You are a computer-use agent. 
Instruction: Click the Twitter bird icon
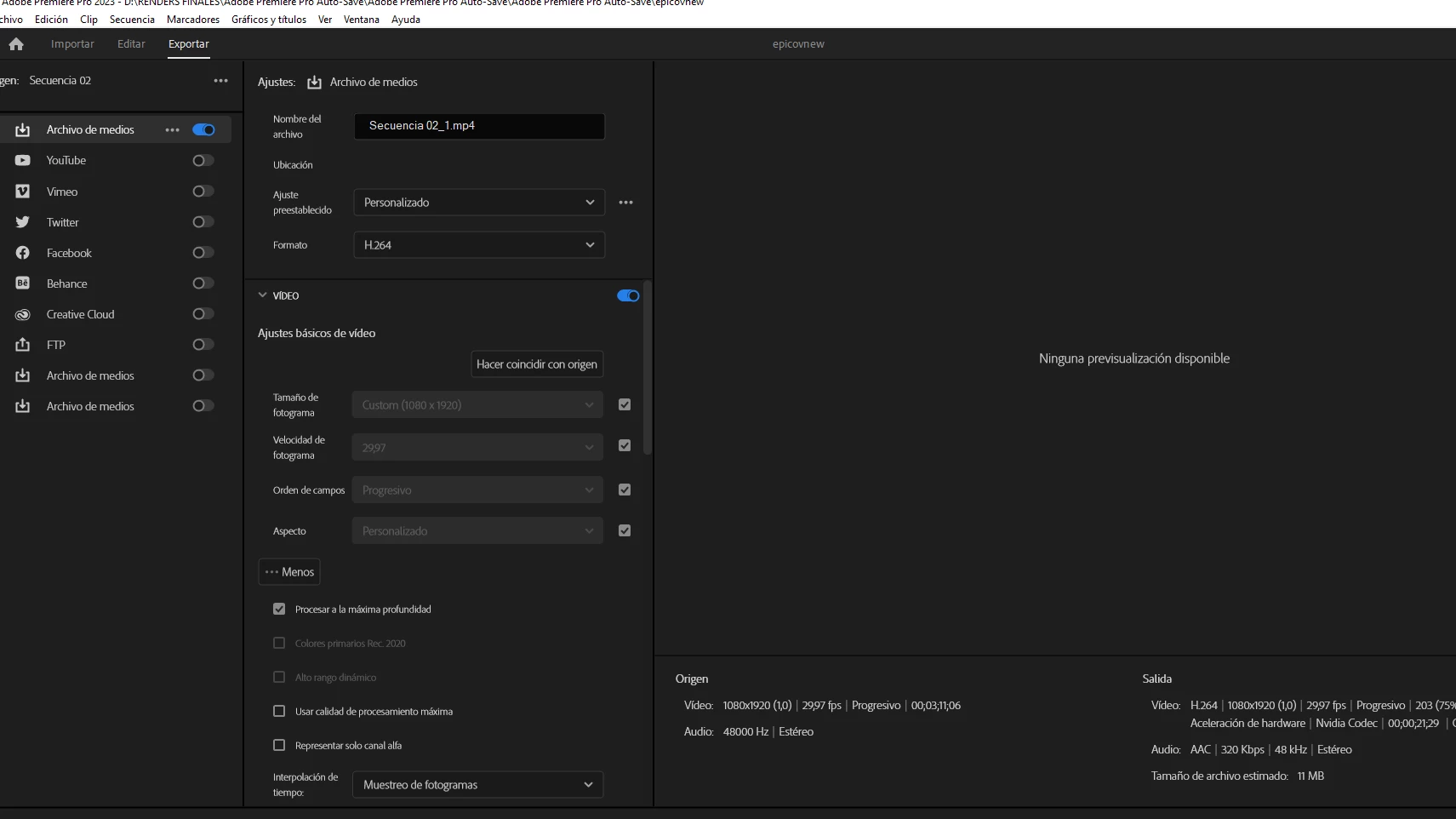click(23, 222)
